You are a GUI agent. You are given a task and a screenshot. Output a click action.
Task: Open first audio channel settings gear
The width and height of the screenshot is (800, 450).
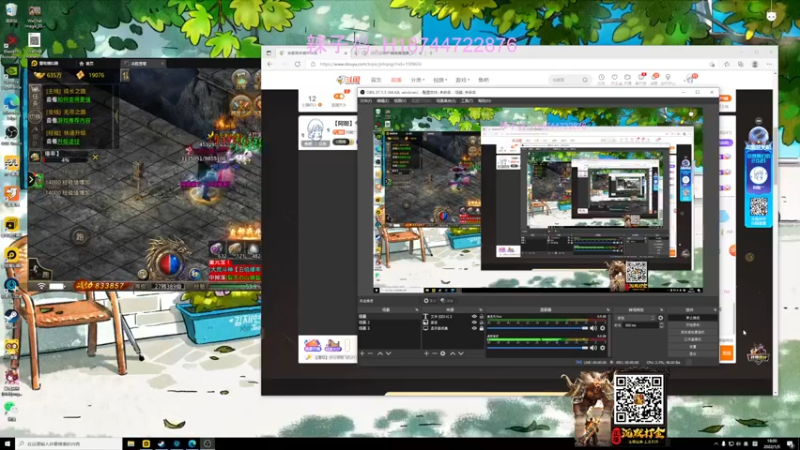click(603, 328)
